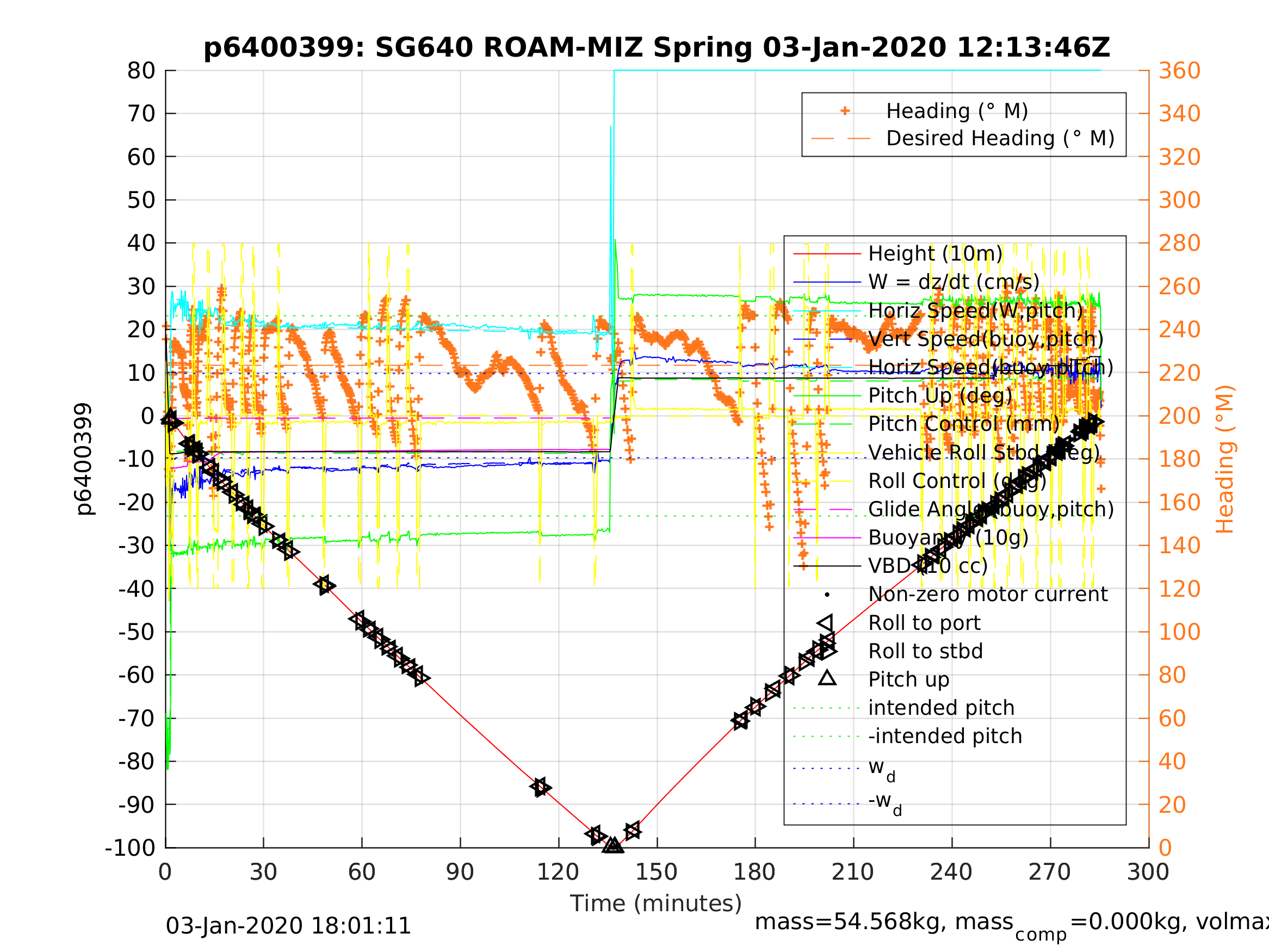The width and height of the screenshot is (1269, 952).
Task: Click the Pitch up markers at dive bottom
Action: 612,845
